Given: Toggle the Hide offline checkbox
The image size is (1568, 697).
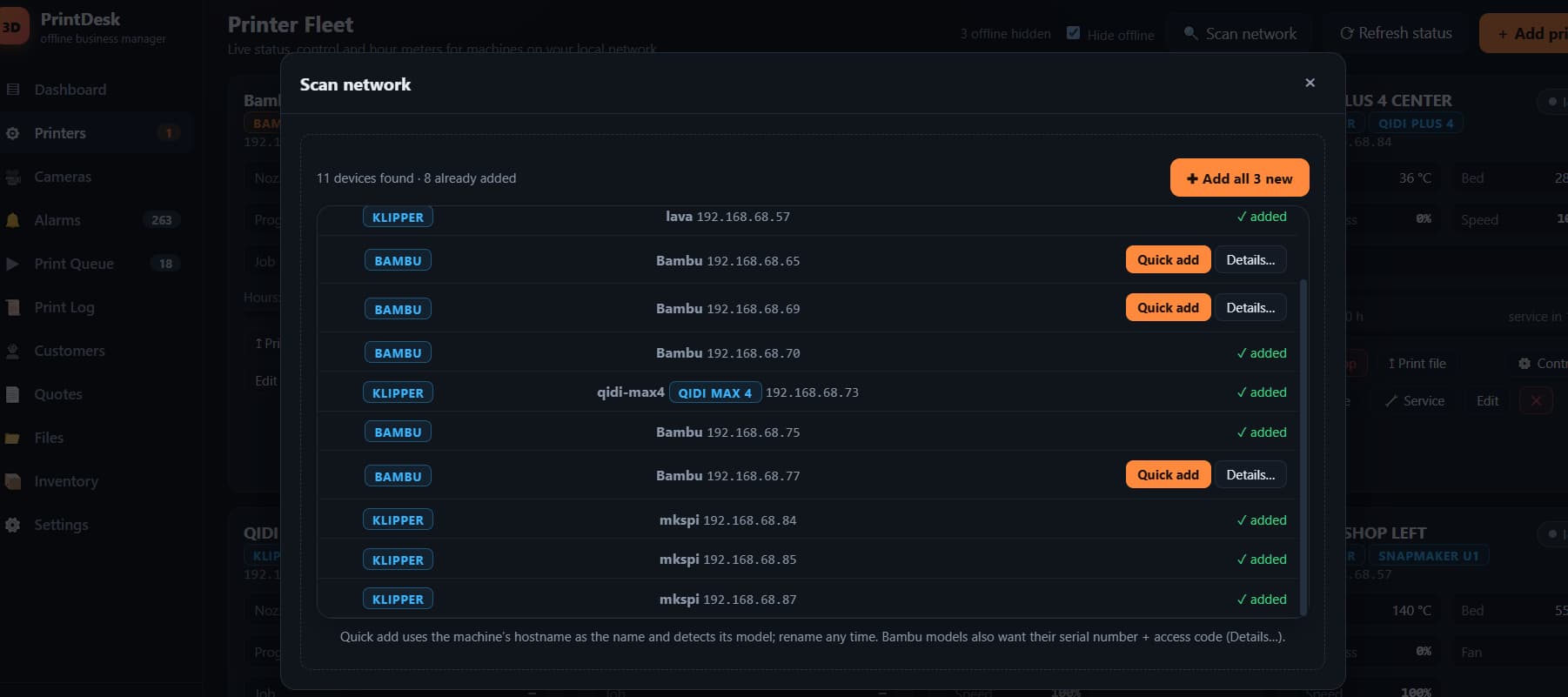Looking at the screenshot, I should tap(1074, 33).
